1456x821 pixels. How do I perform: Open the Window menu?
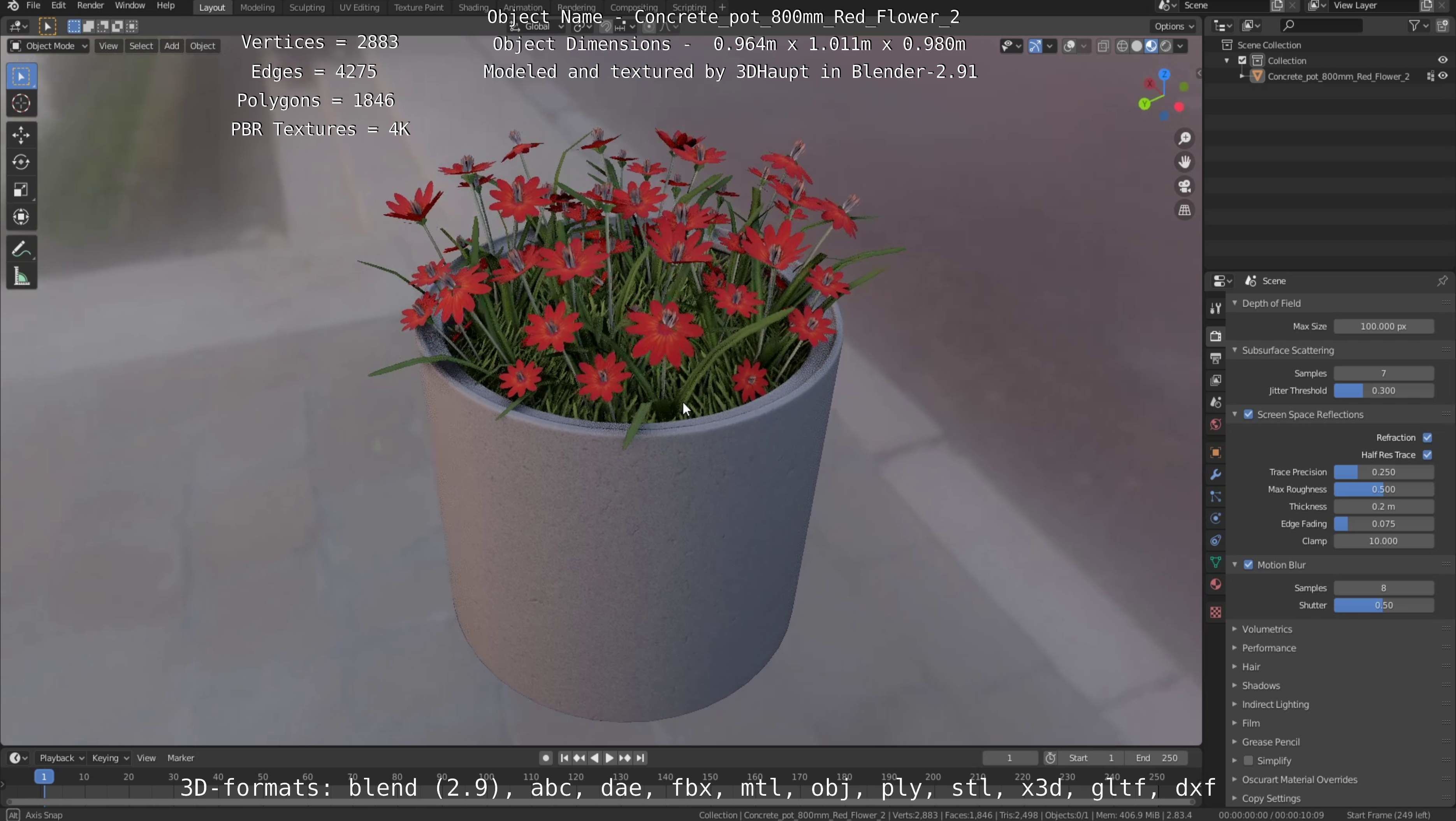pyautogui.click(x=129, y=6)
